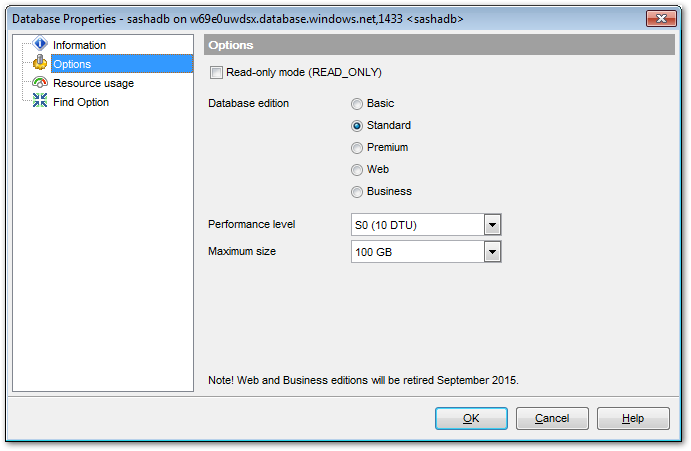The width and height of the screenshot is (691, 451).
Task: Open Help for database properties
Action: (x=633, y=418)
